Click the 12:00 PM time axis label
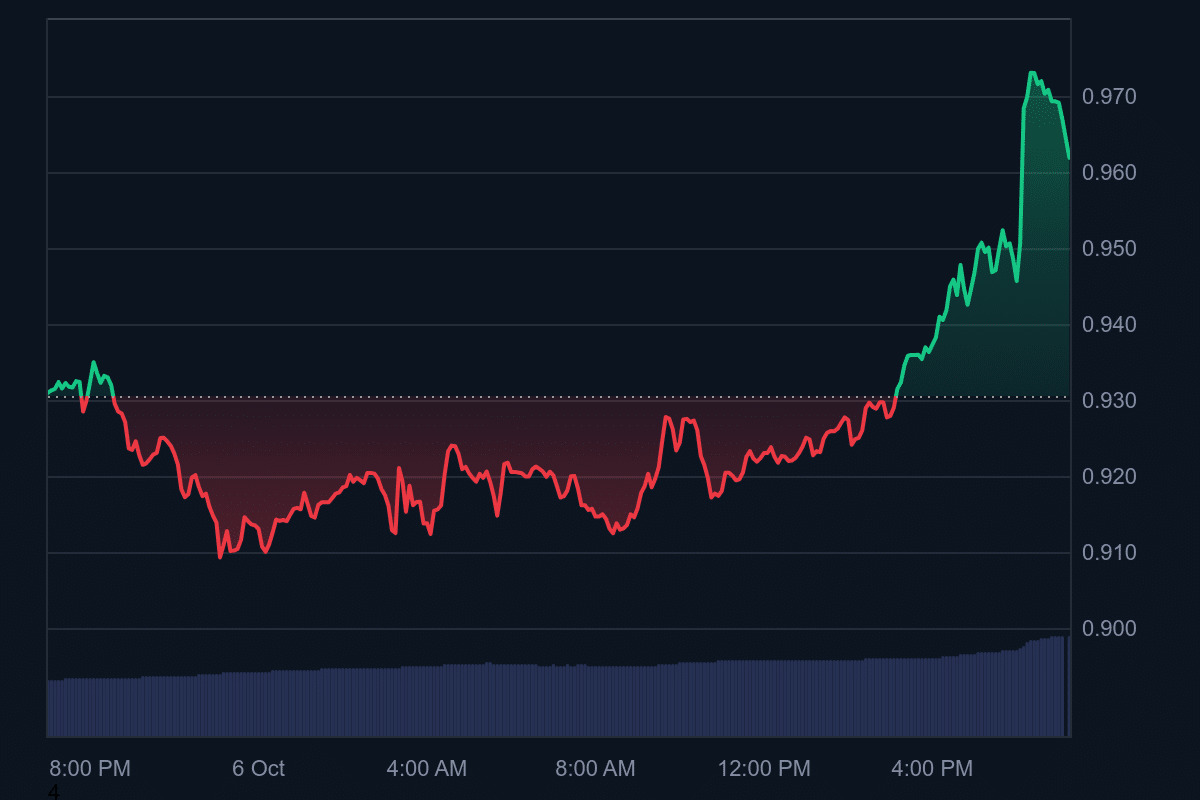Image resolution: width=1200 pixels, height=800 pixels. tap(764, 768)
